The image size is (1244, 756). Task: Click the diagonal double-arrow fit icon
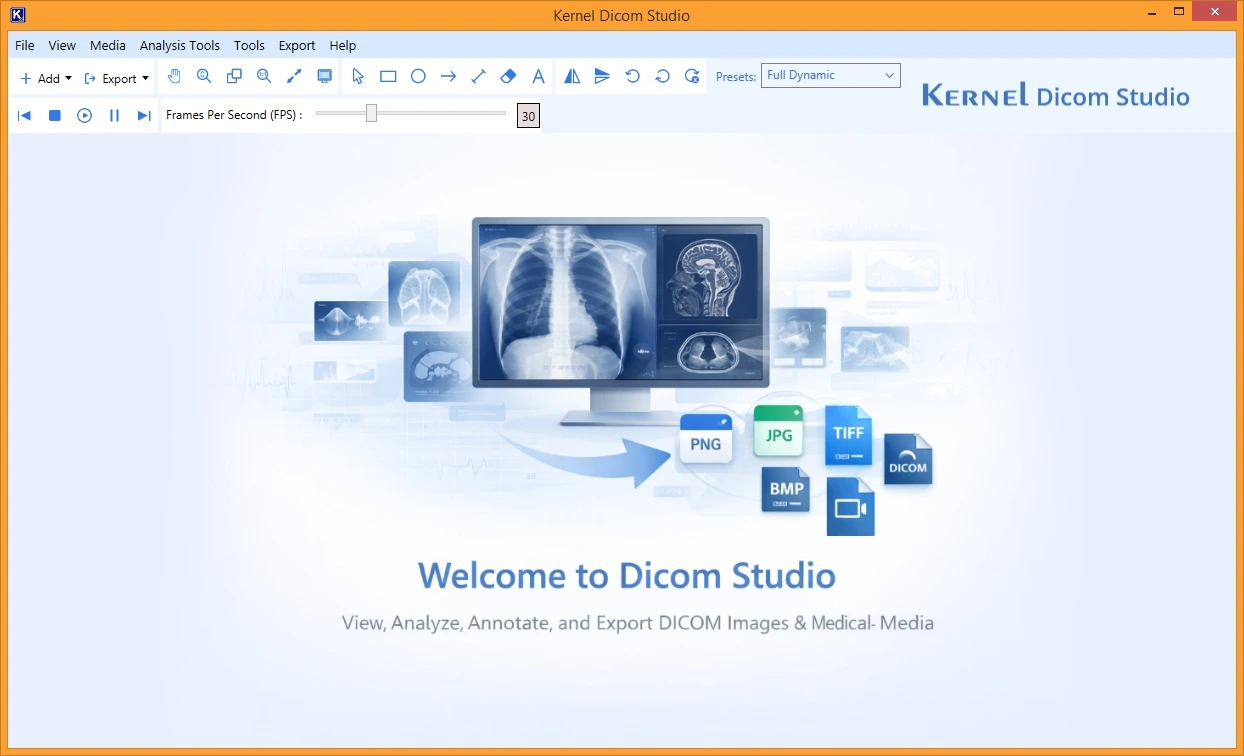(294, 76)
